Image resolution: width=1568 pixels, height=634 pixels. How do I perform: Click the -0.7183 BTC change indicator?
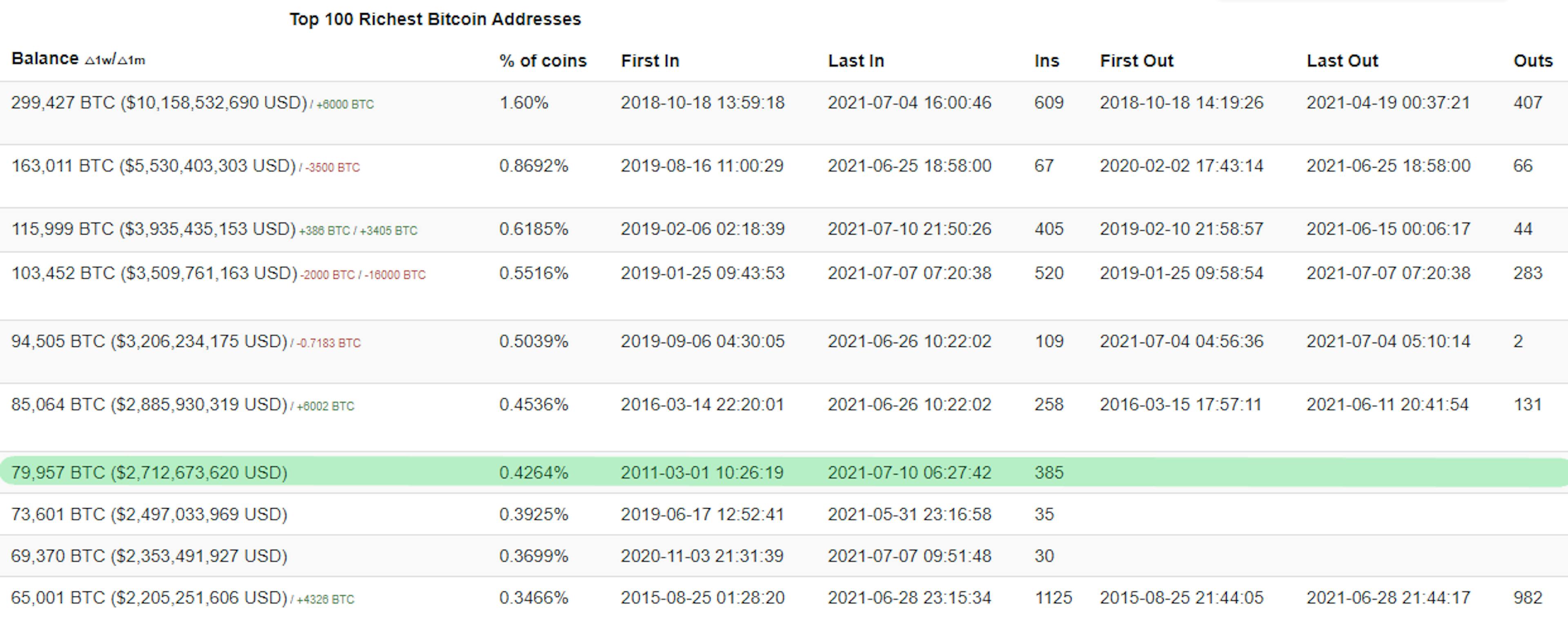click(329, 343)
